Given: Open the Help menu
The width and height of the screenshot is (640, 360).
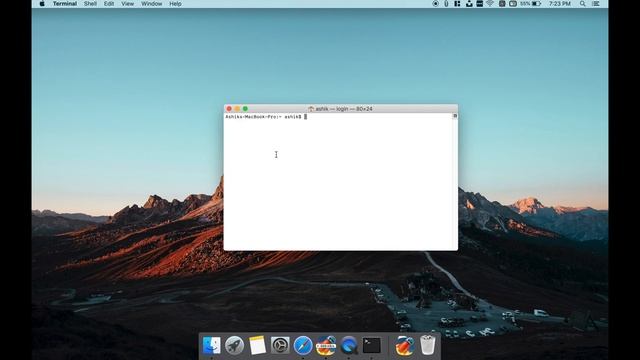Looking at the screenshot, I should click(x=175, y=4).
